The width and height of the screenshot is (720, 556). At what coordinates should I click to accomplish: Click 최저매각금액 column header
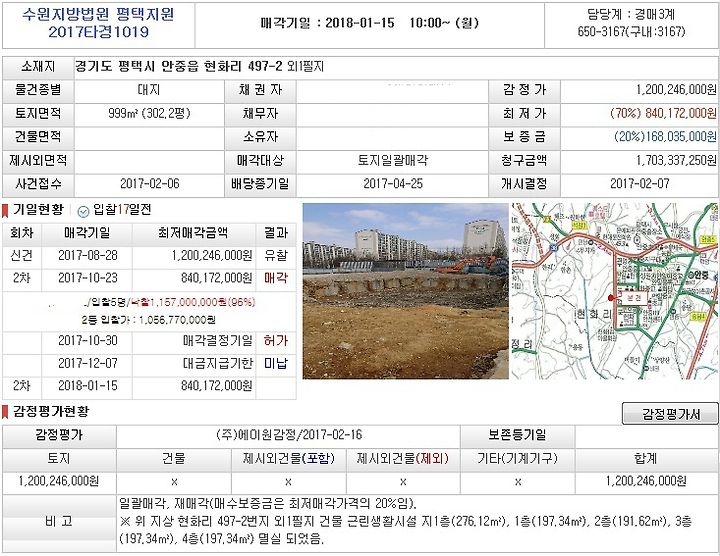[x=193, y=233]
